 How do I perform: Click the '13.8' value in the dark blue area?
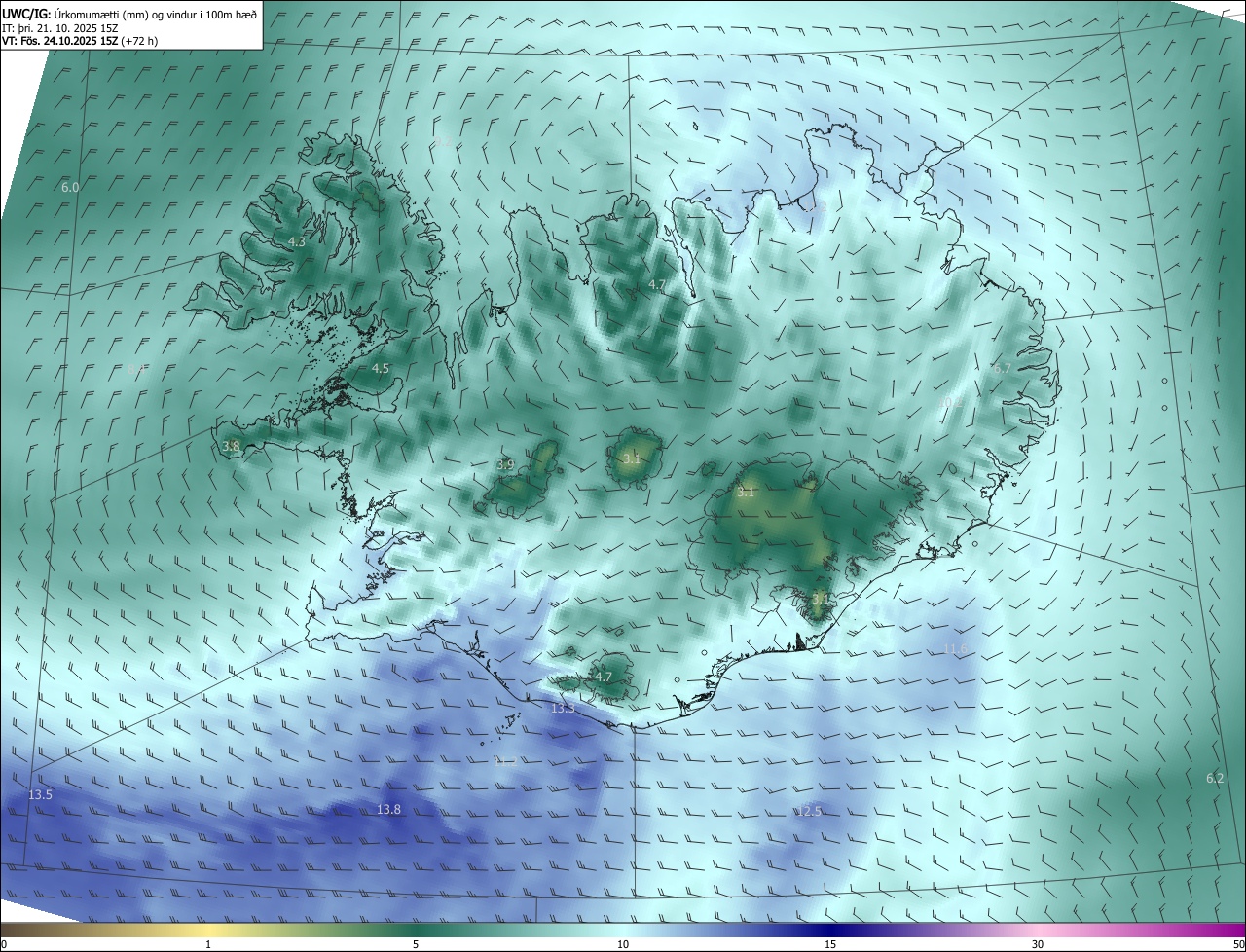tap(388, 809)
